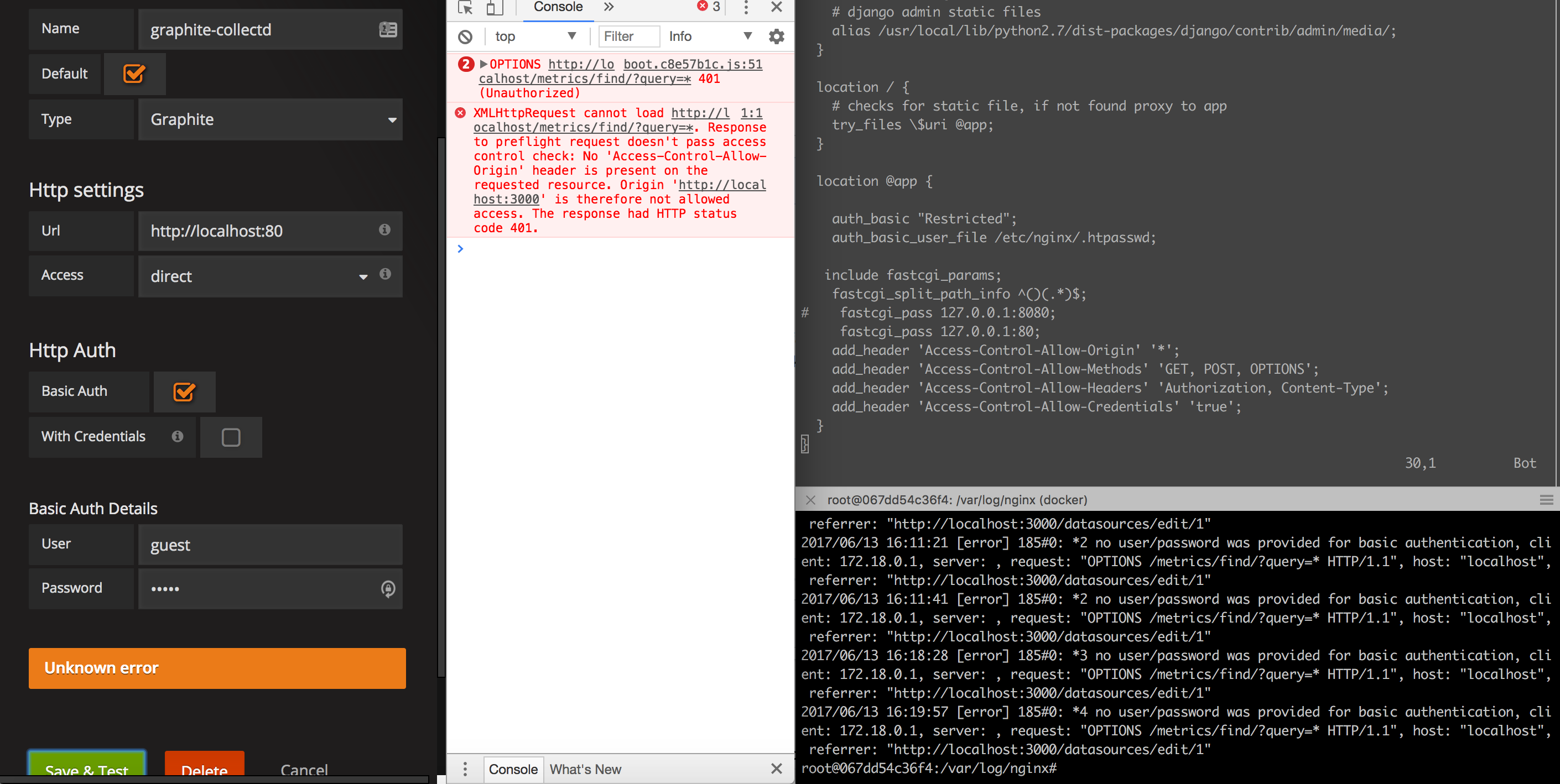Switch to the Console tab at top
This screenshot has height=784, width=1560.
point(558,7)
